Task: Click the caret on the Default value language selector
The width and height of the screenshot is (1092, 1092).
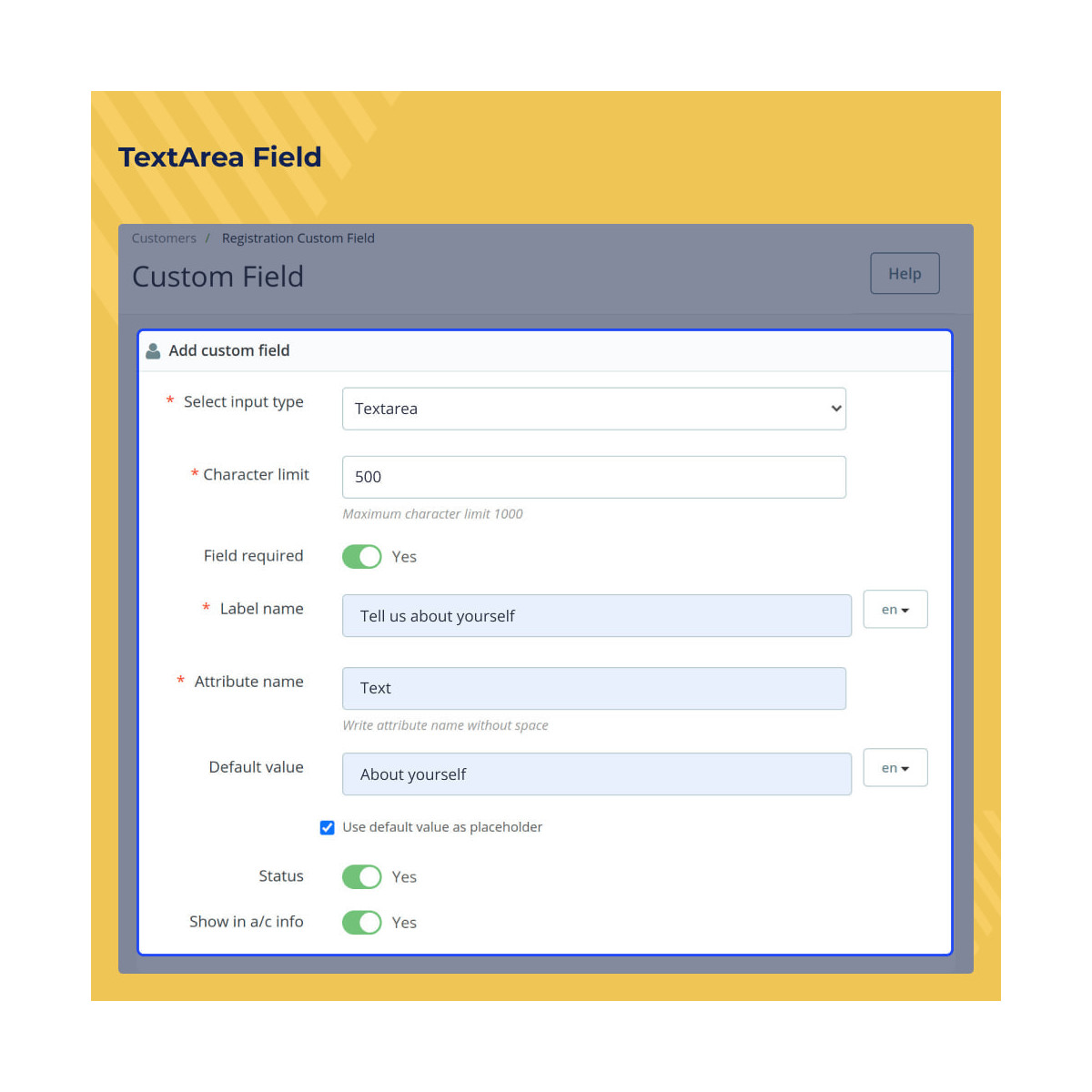Action: point(906,768)
